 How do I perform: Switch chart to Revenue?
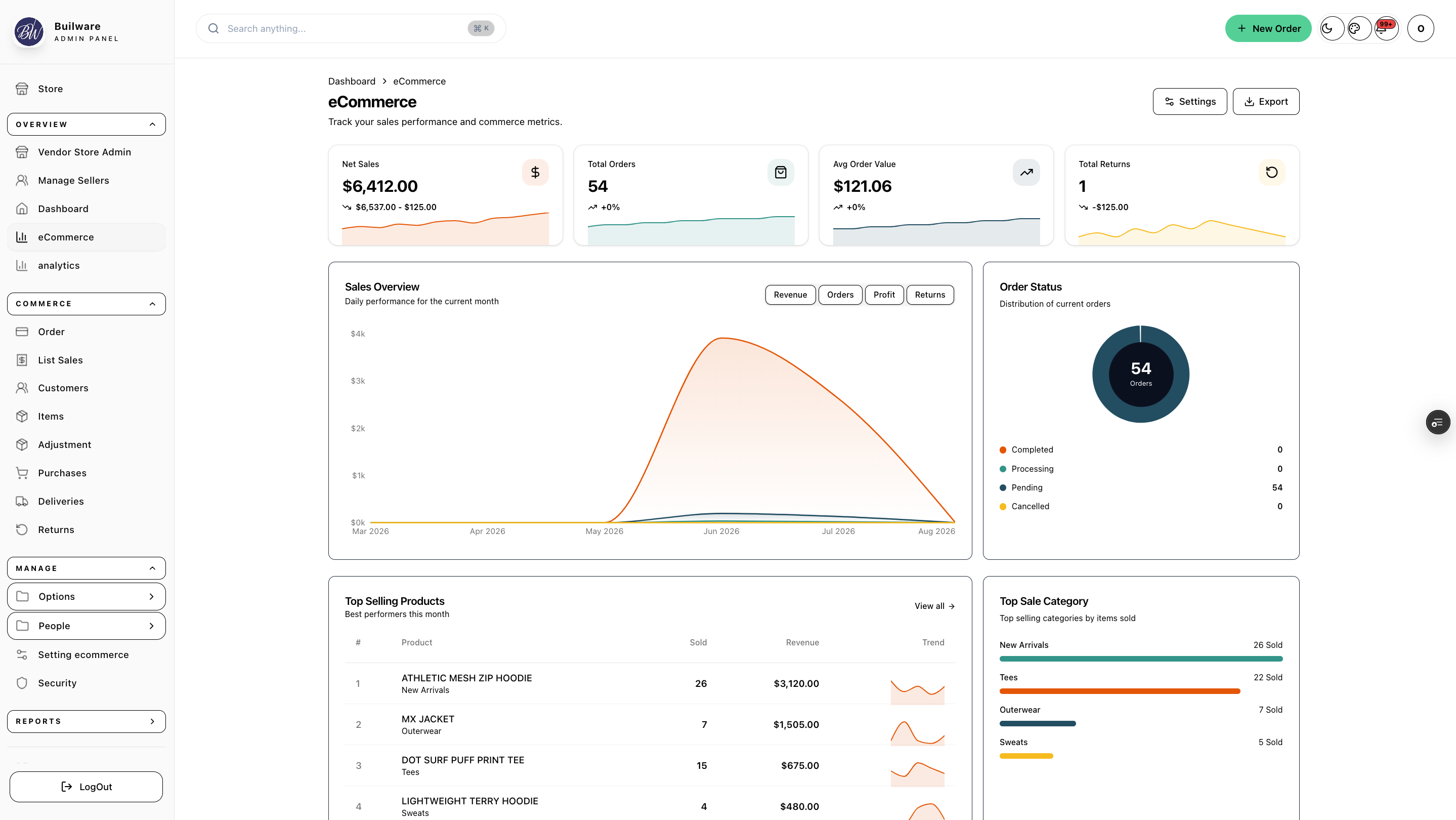pos(790,295)
